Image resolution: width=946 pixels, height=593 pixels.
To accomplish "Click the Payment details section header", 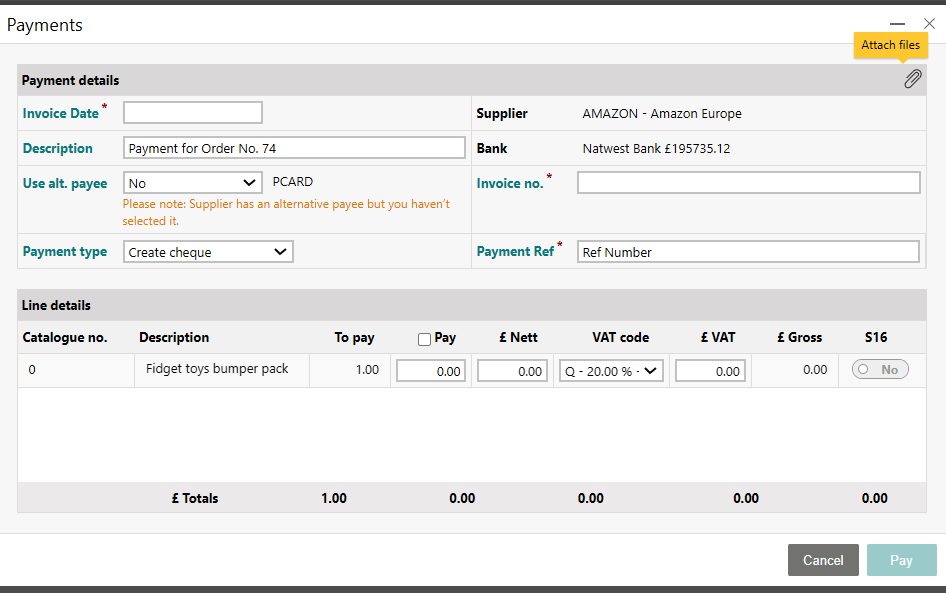I will point(70,80).
